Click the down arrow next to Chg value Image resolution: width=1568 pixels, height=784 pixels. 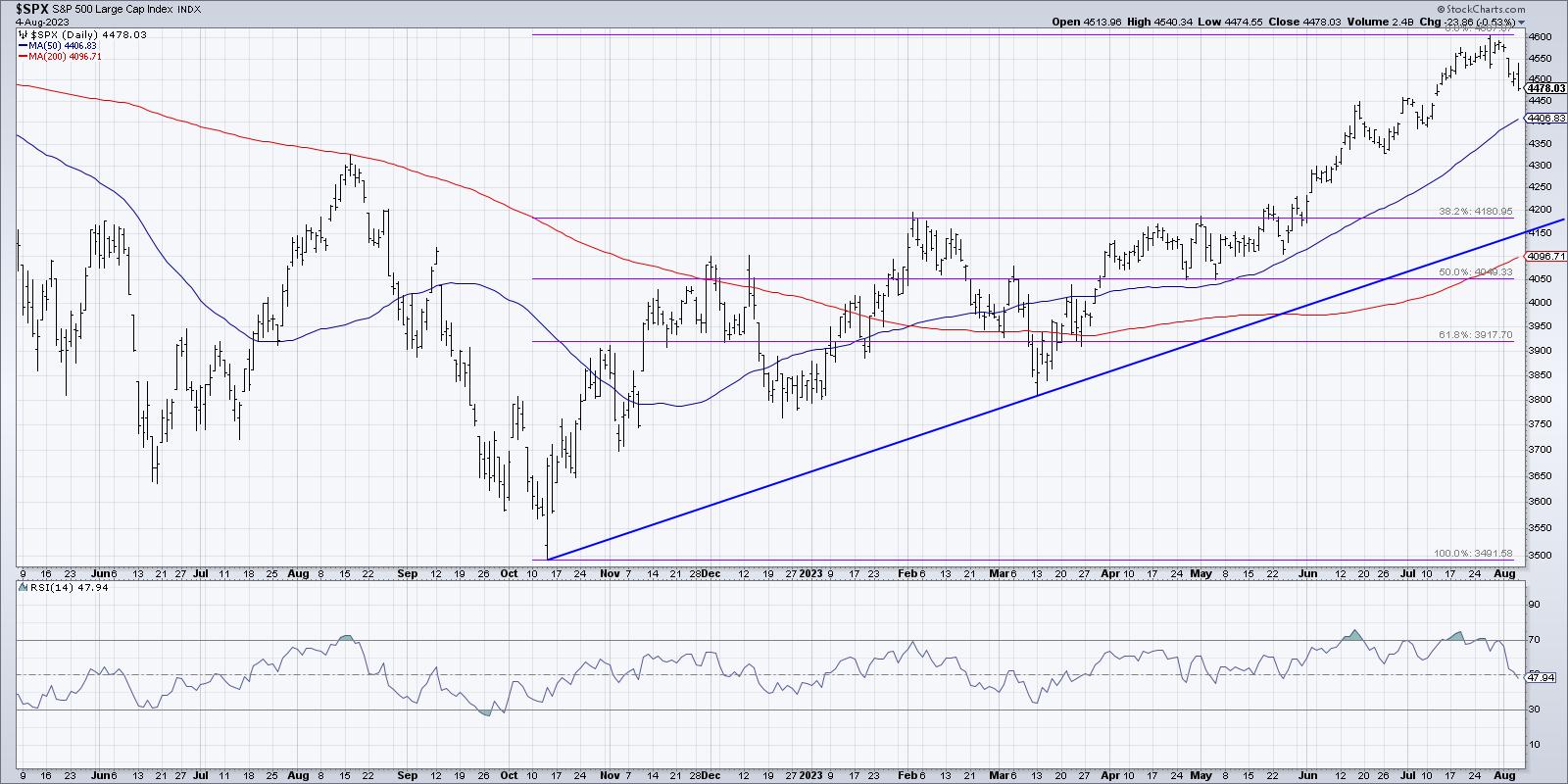(x=1522, y=22)
